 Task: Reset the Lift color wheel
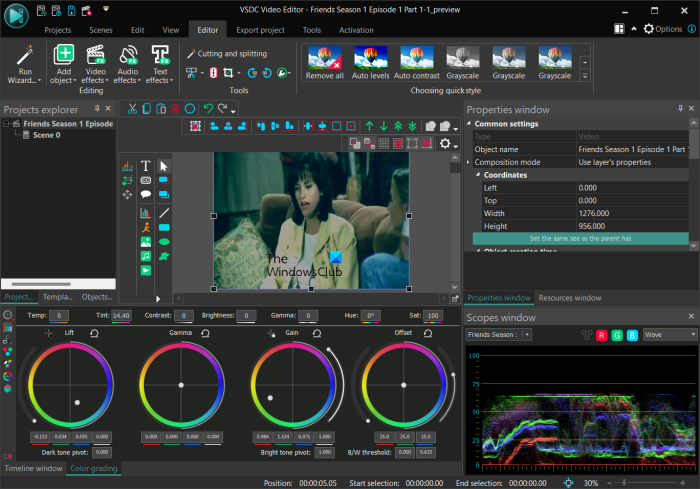pos(93,331)
